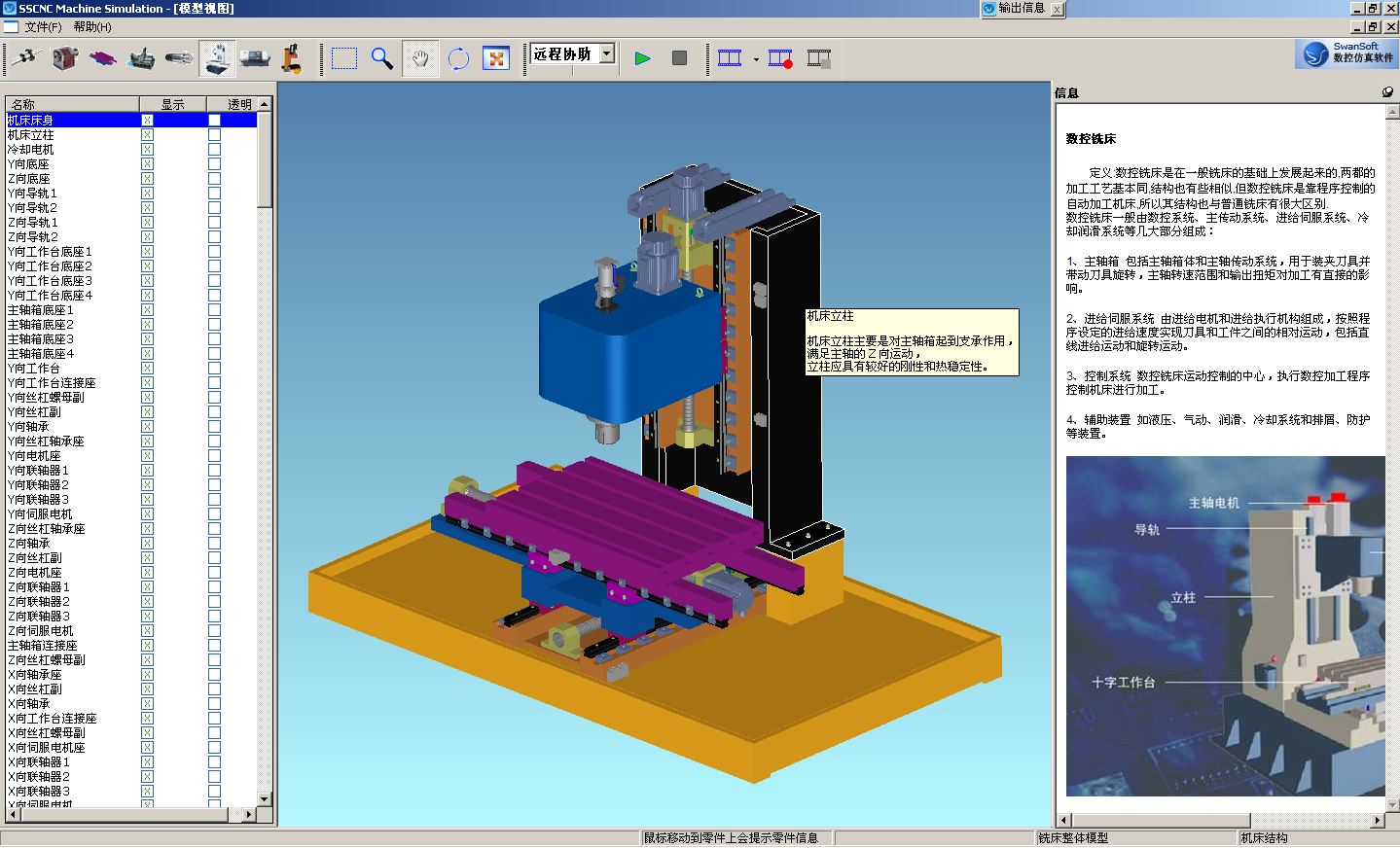Select 主轴箱连接座 in the parts list
Screen dimensions: 1400x848
[x=43, y=646]
